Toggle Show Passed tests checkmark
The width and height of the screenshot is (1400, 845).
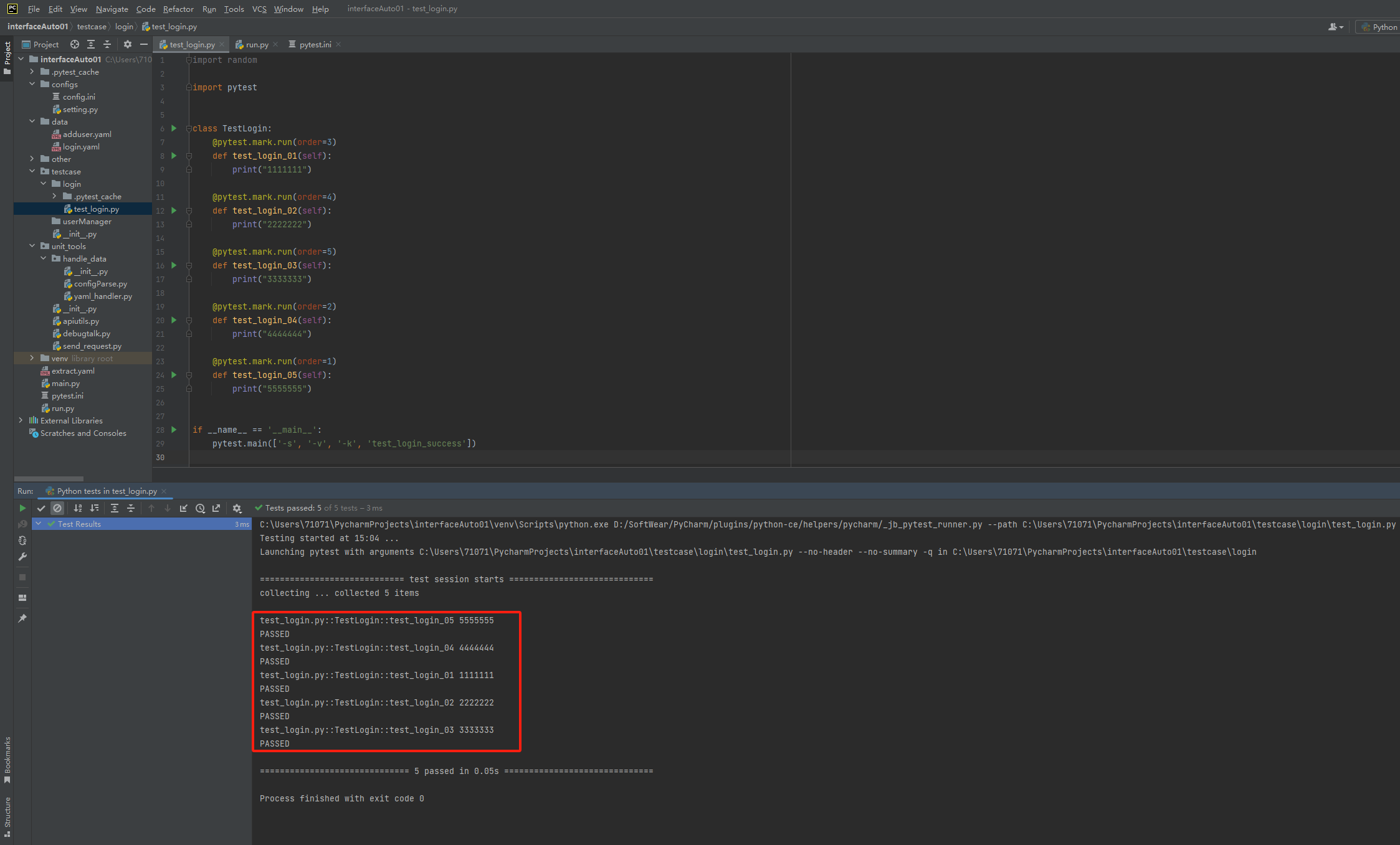41,508
